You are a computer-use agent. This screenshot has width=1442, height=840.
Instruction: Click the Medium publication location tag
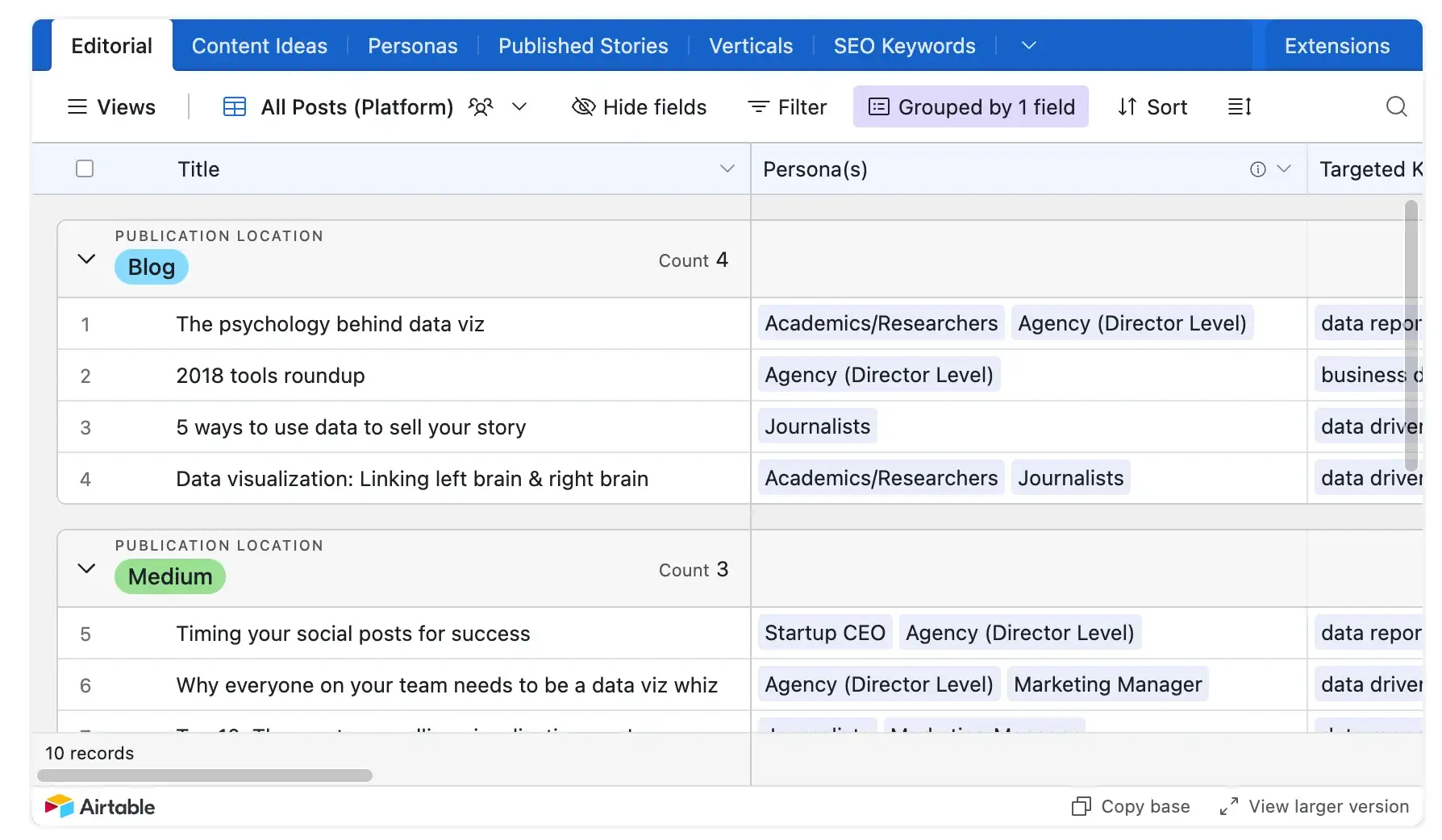click(170, 576)
